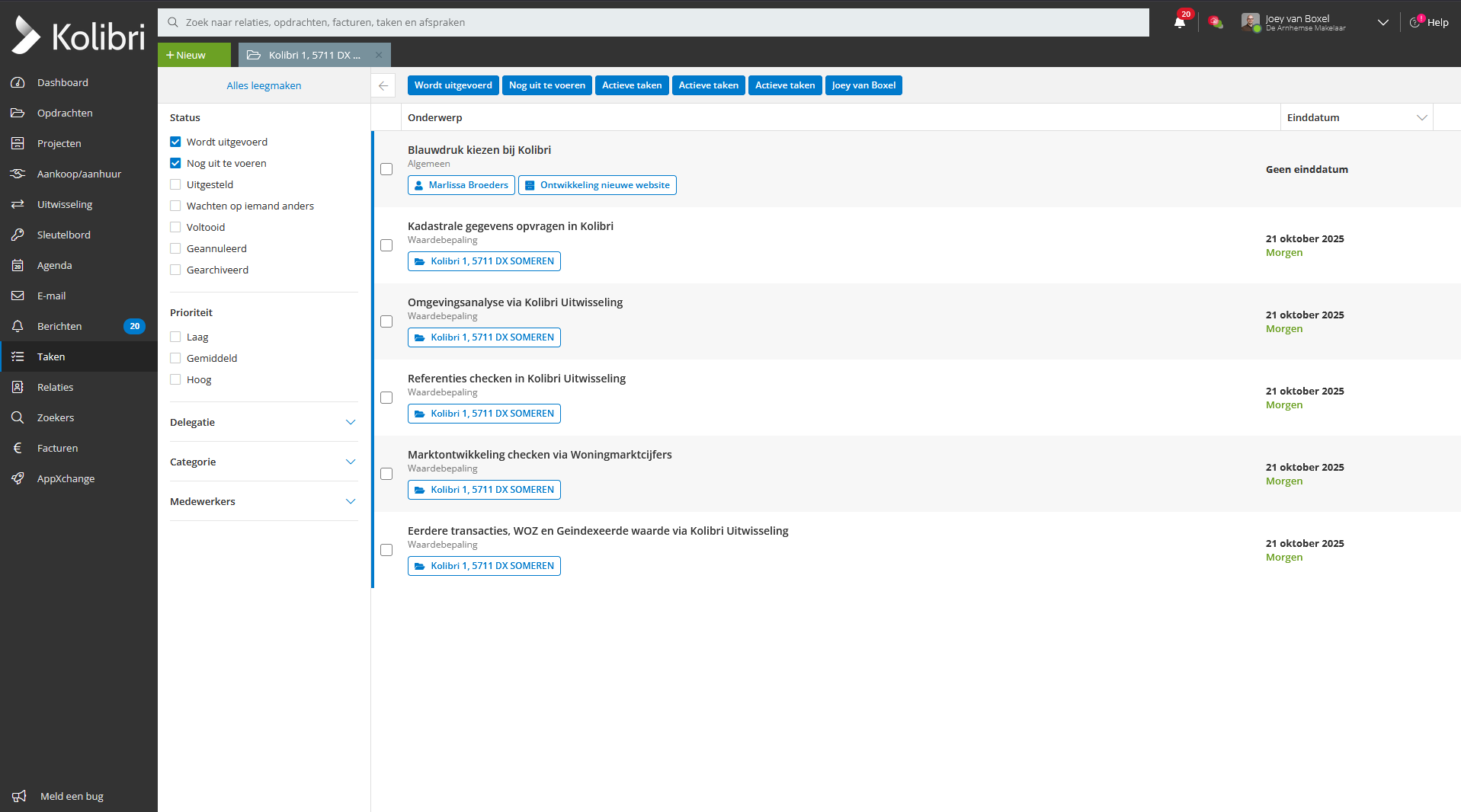Image resolution: width=1461 pixels, height=812 pixels.
Task: Click the Uitwisseling arrows icon
Action: point(18,204)
